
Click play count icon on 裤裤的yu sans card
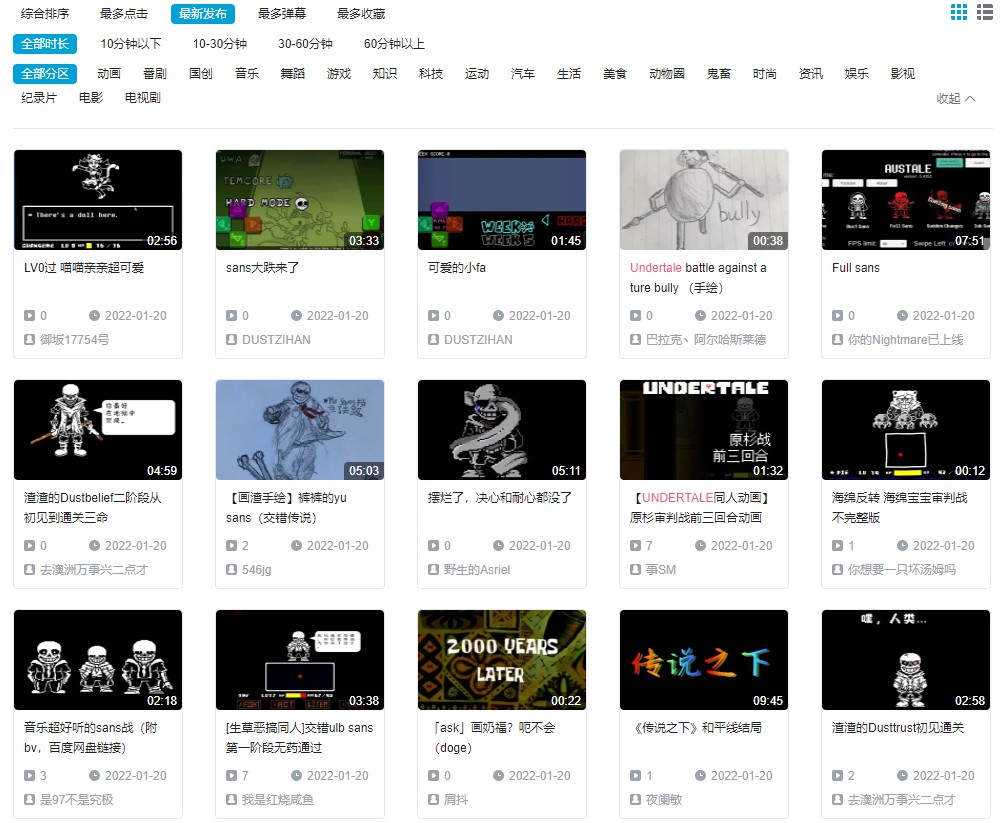coord(231,545)
